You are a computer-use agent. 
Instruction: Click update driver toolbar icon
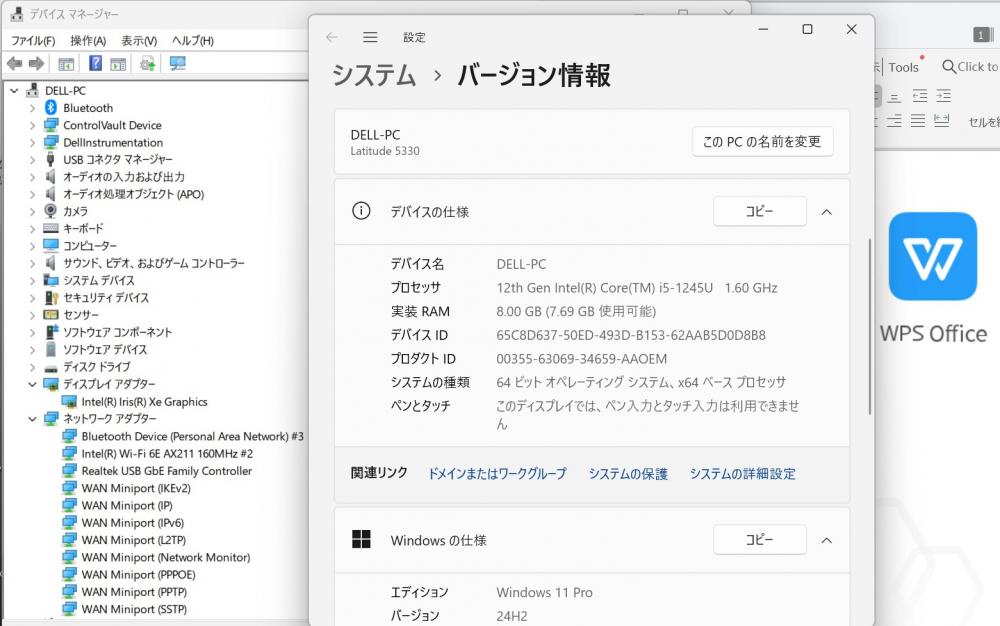click(x=147, y=64)
